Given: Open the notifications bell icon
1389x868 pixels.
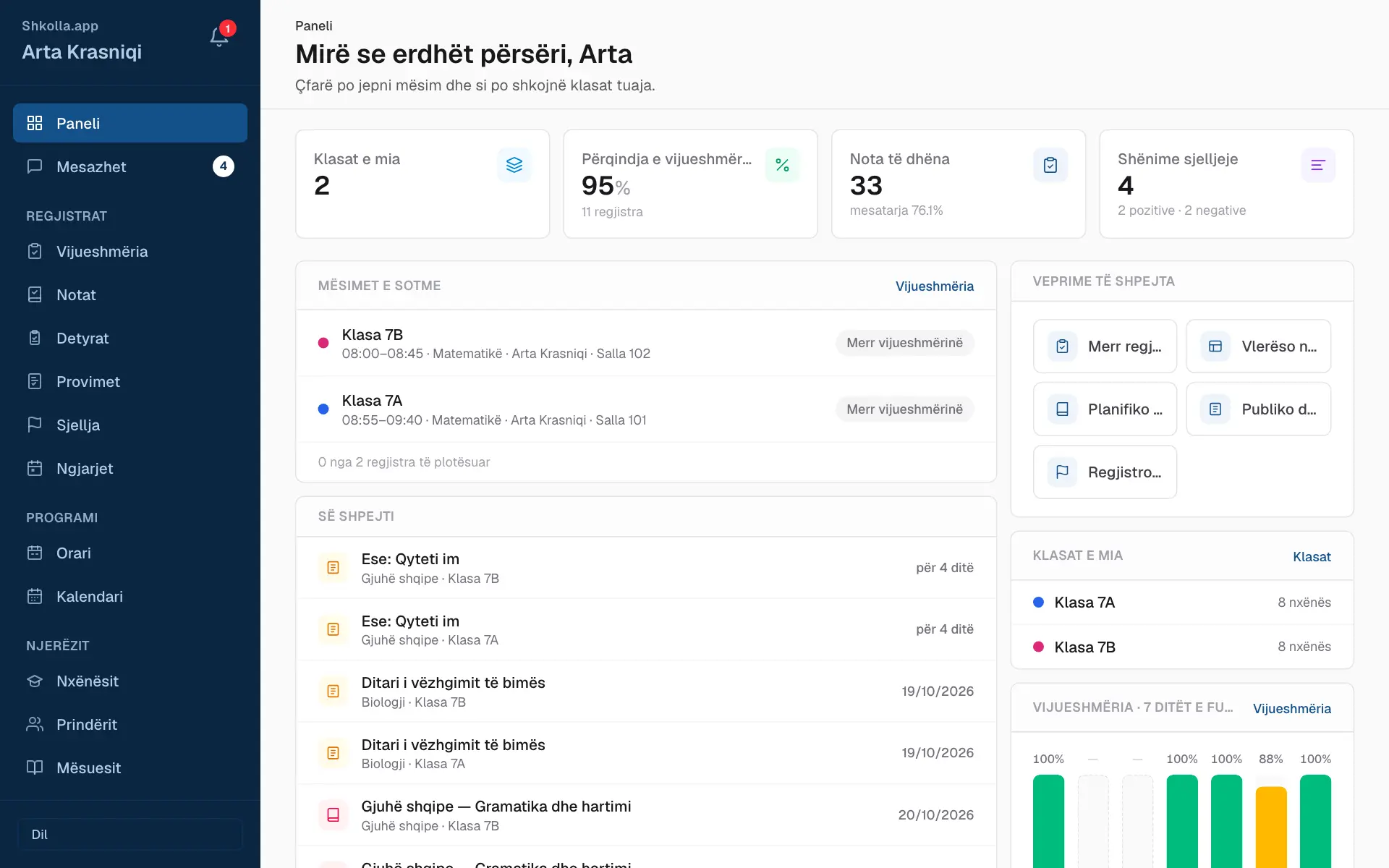Looking at the screenshot, I should pyautogui.click(x=219, y=36).
